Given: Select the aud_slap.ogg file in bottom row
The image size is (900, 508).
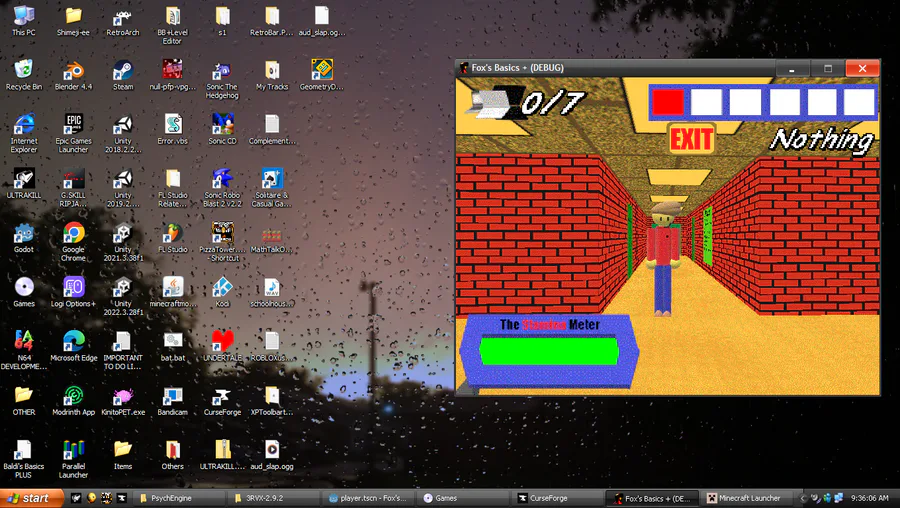Looking at the screenshot, I should (272, 454).
